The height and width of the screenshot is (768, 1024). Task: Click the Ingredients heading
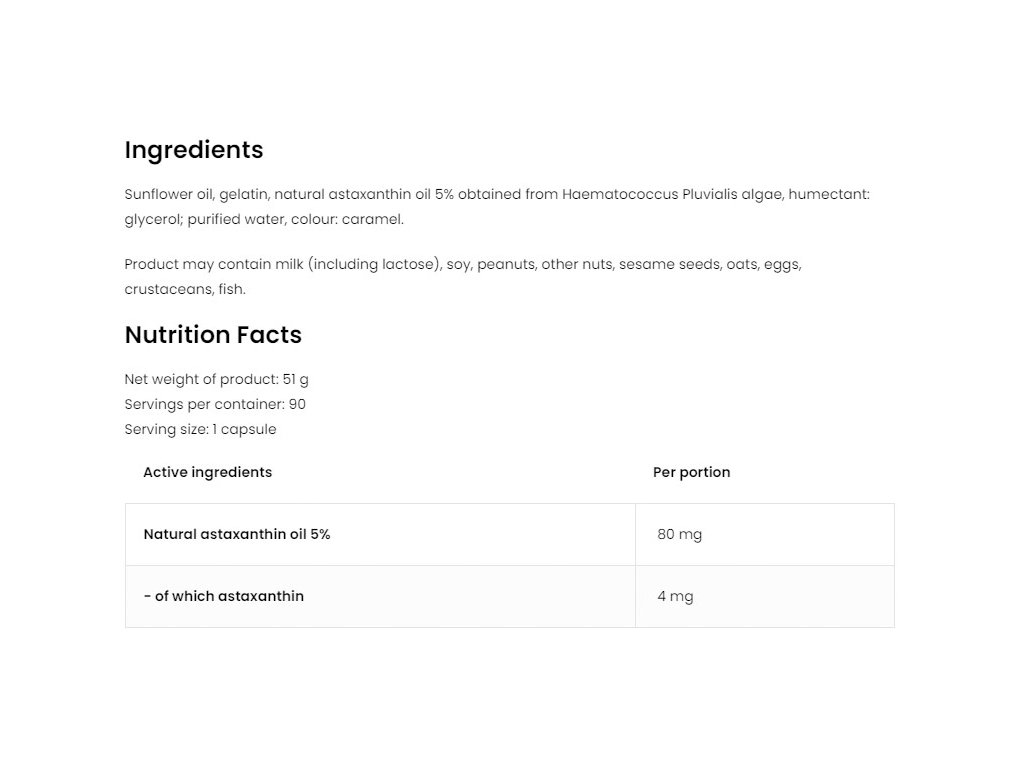194,150
